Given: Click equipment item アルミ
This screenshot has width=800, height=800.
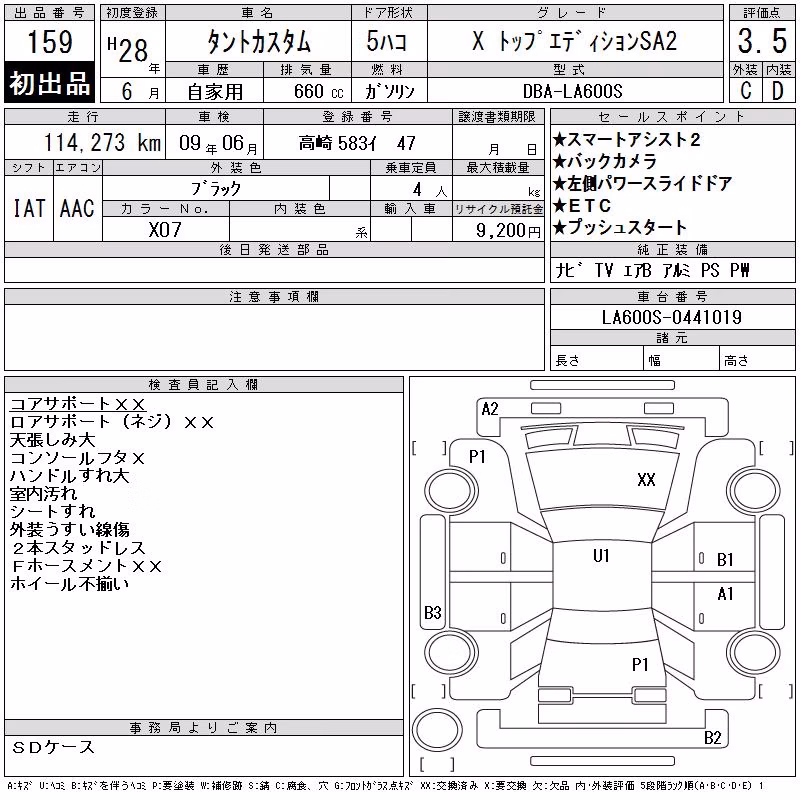Looking at the screenshot, I should pyautogui.click(x=677, y=270).
